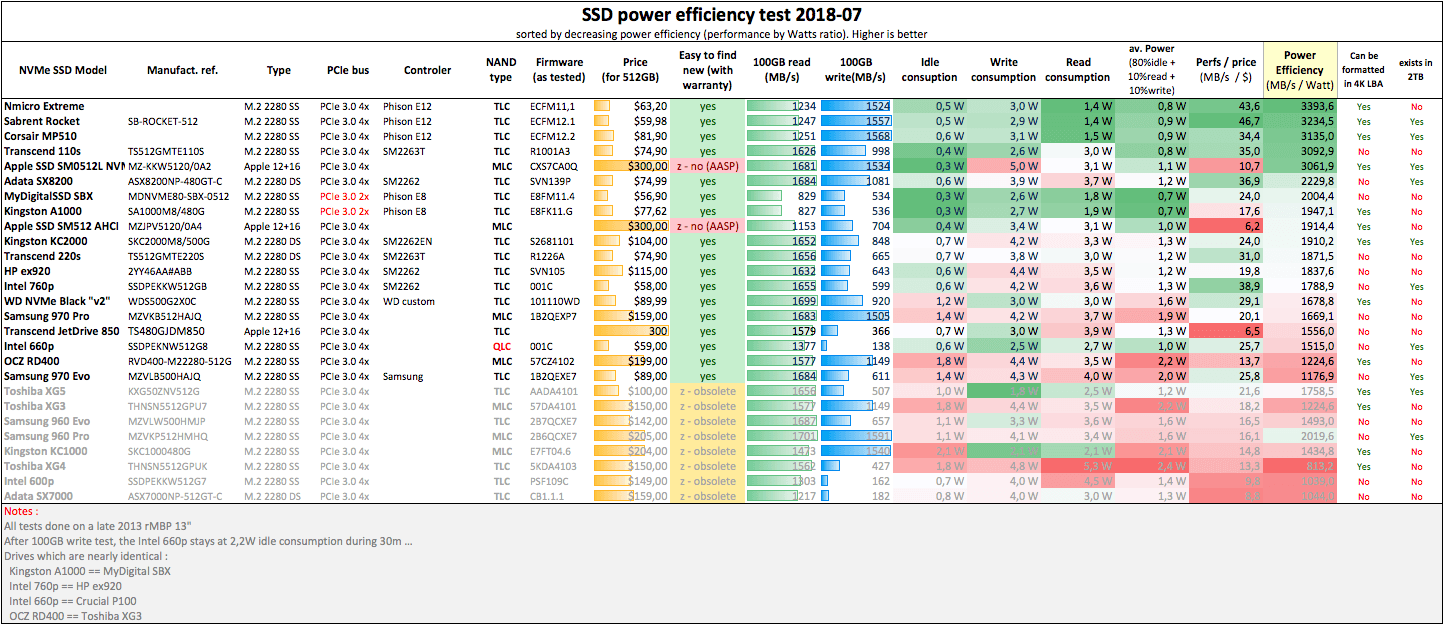Select the greyed "Adata SX7000" model cell
Image resolution: width=1444 pixels, height=624 pixels.
[x=38, y=496]
